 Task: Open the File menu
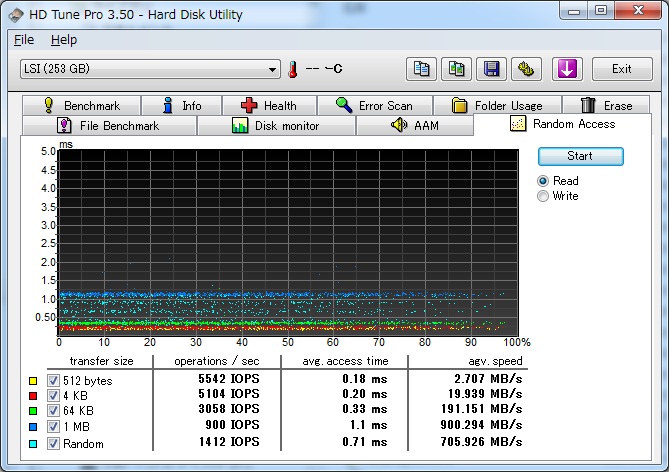(x=24, y=40)
